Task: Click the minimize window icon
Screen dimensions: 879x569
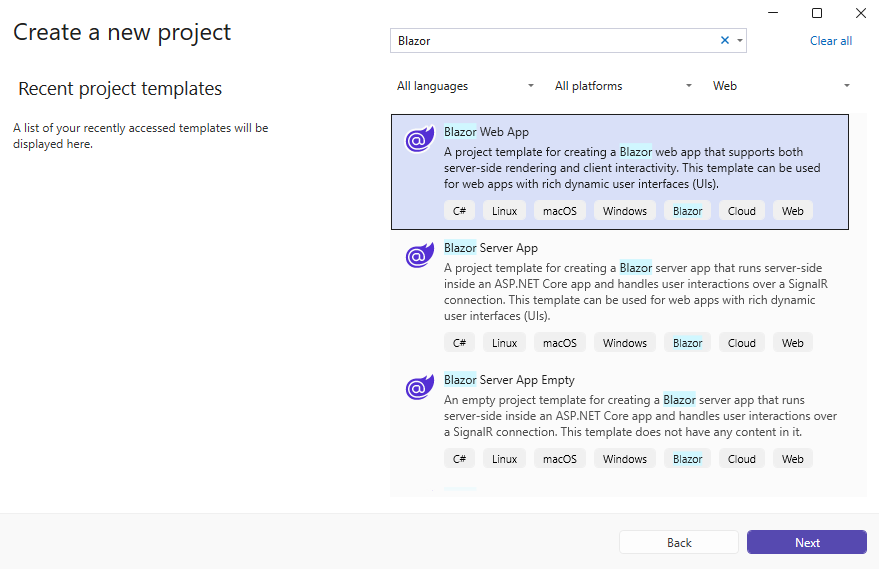Action: [x=773, y=13]
